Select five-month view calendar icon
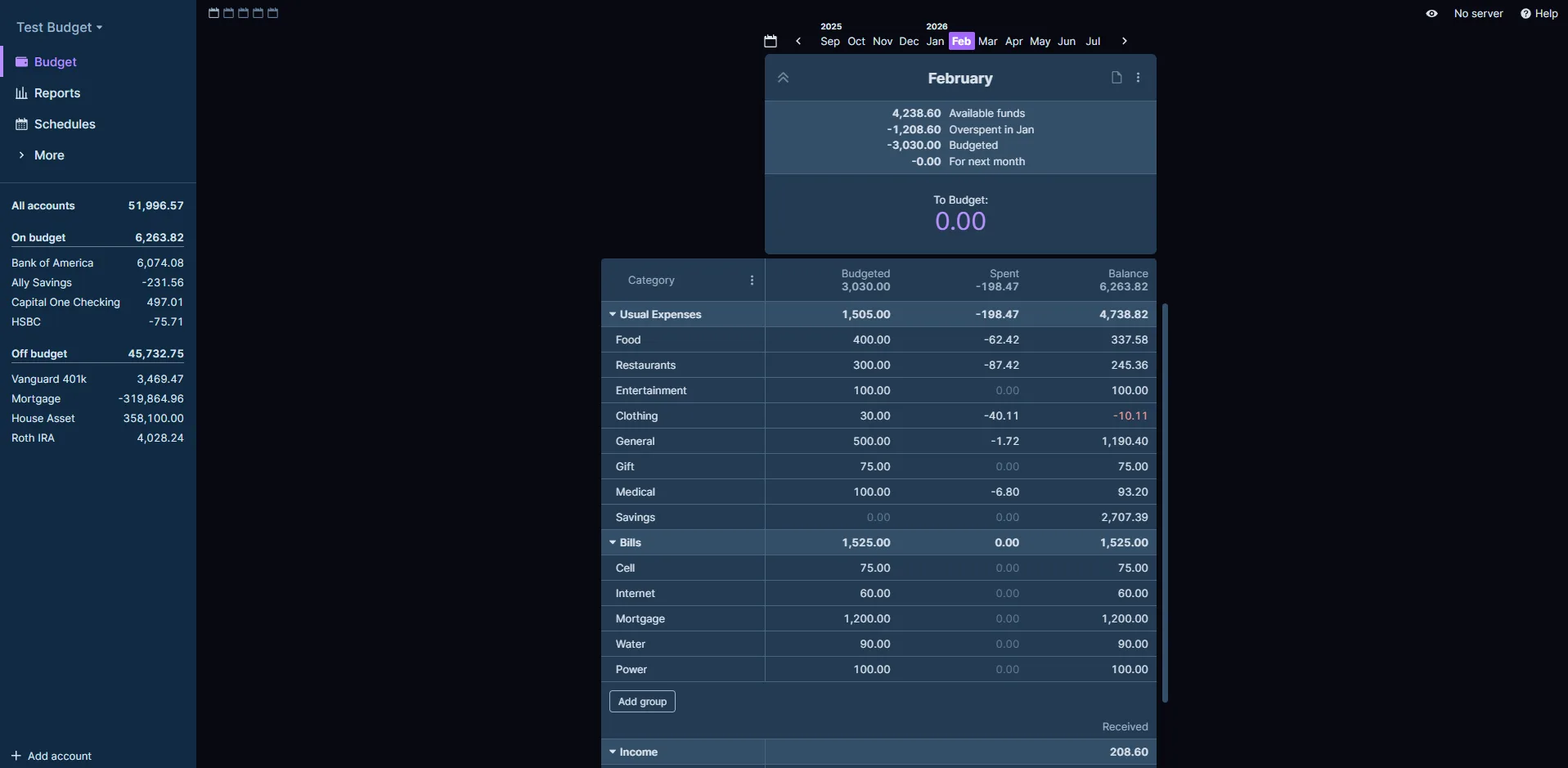This screenshot has width=1568, height=768. 273,13
